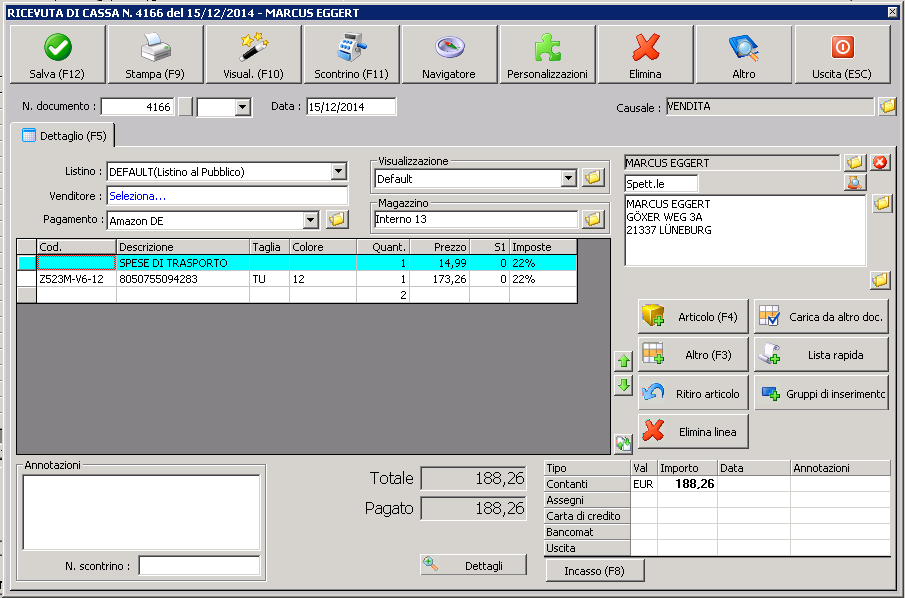The height and width of the screenshot is (598, 905).
Task: Open folder icon beside Pagamento dropdown
Action: click(x=337, y=219)
